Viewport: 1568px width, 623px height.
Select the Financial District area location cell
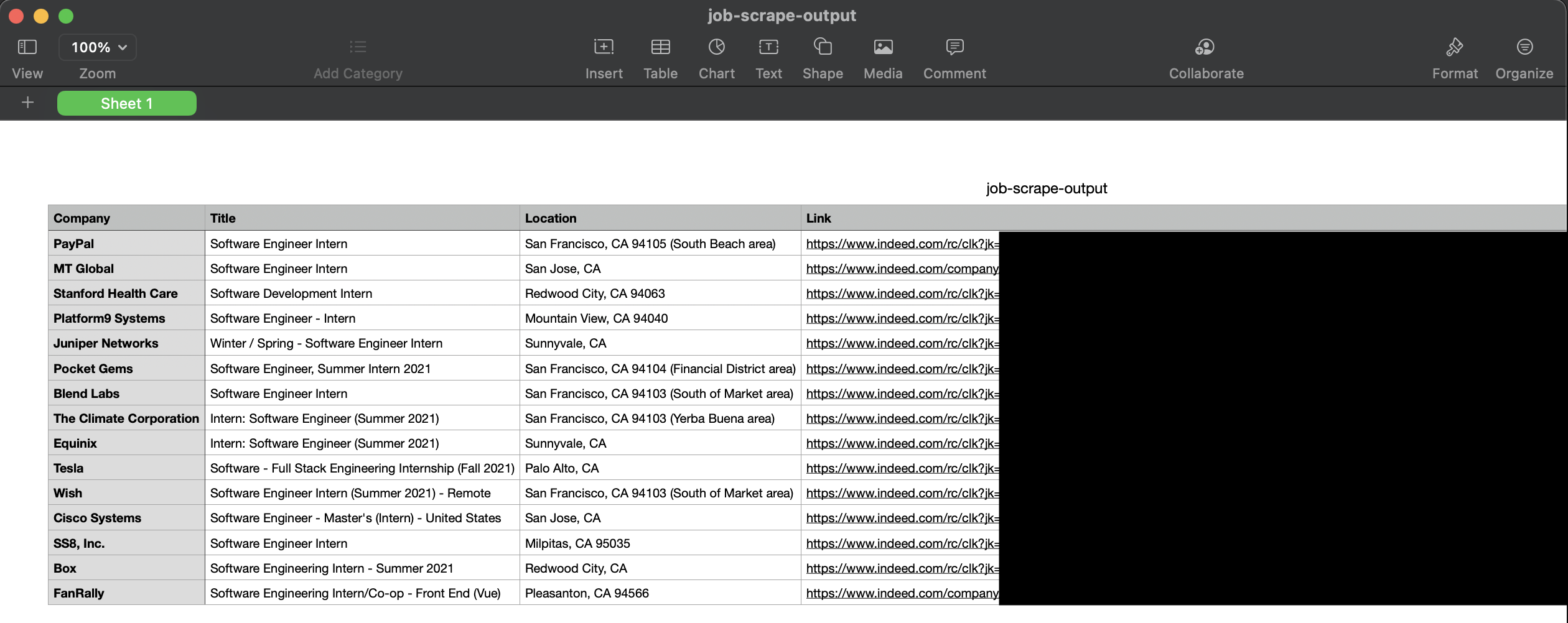(660, 369)
